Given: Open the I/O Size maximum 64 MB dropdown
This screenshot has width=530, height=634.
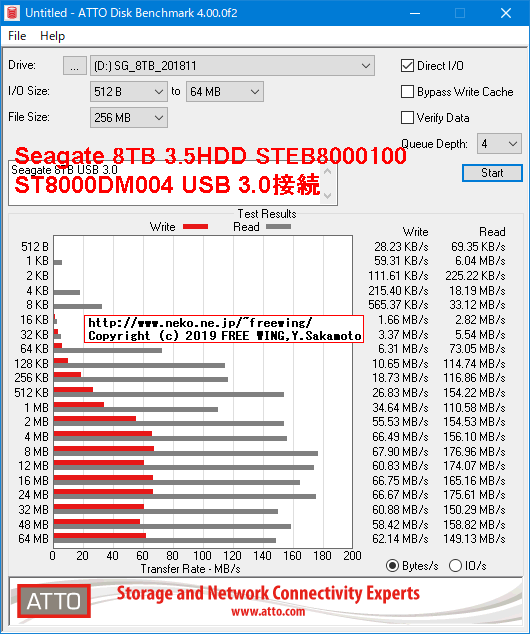Looking at the screenshot, I should click(x=225, y=92).
